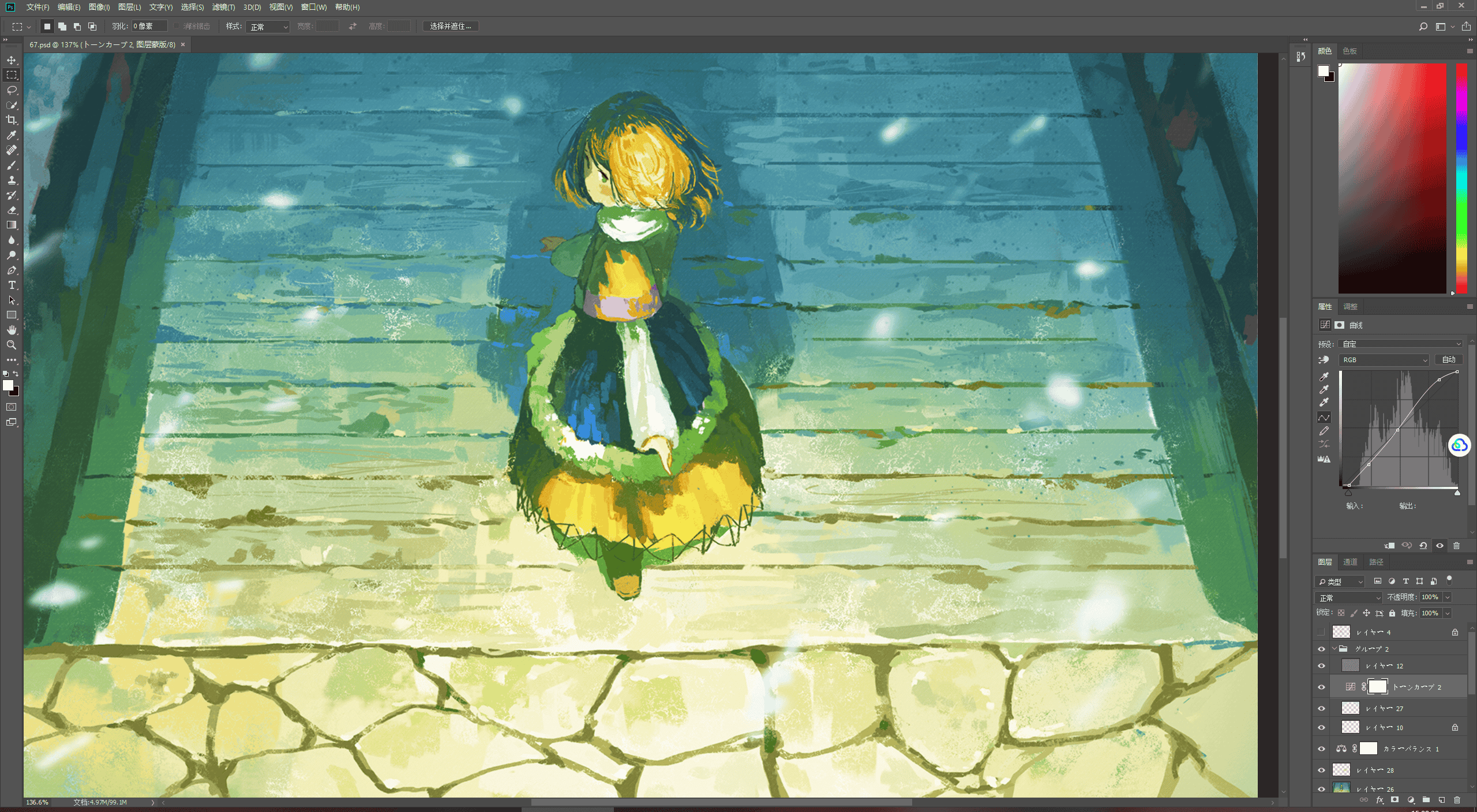1477x812 pixels.
Task: Click the add layer style fx icon
Action: (1379, 800)
